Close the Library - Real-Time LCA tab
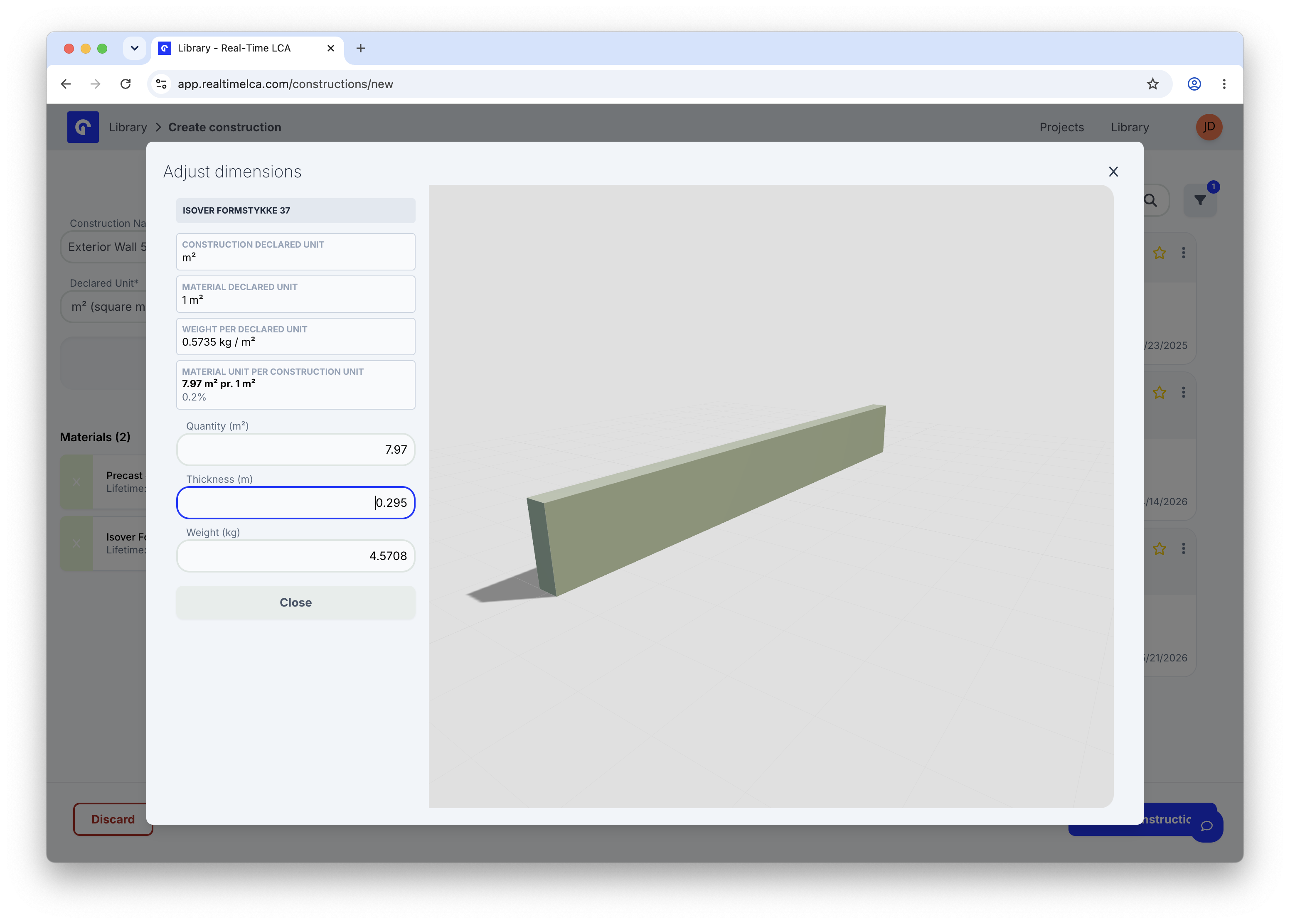This screenshot has width=1290, height=924. click(x=330, y=48)
